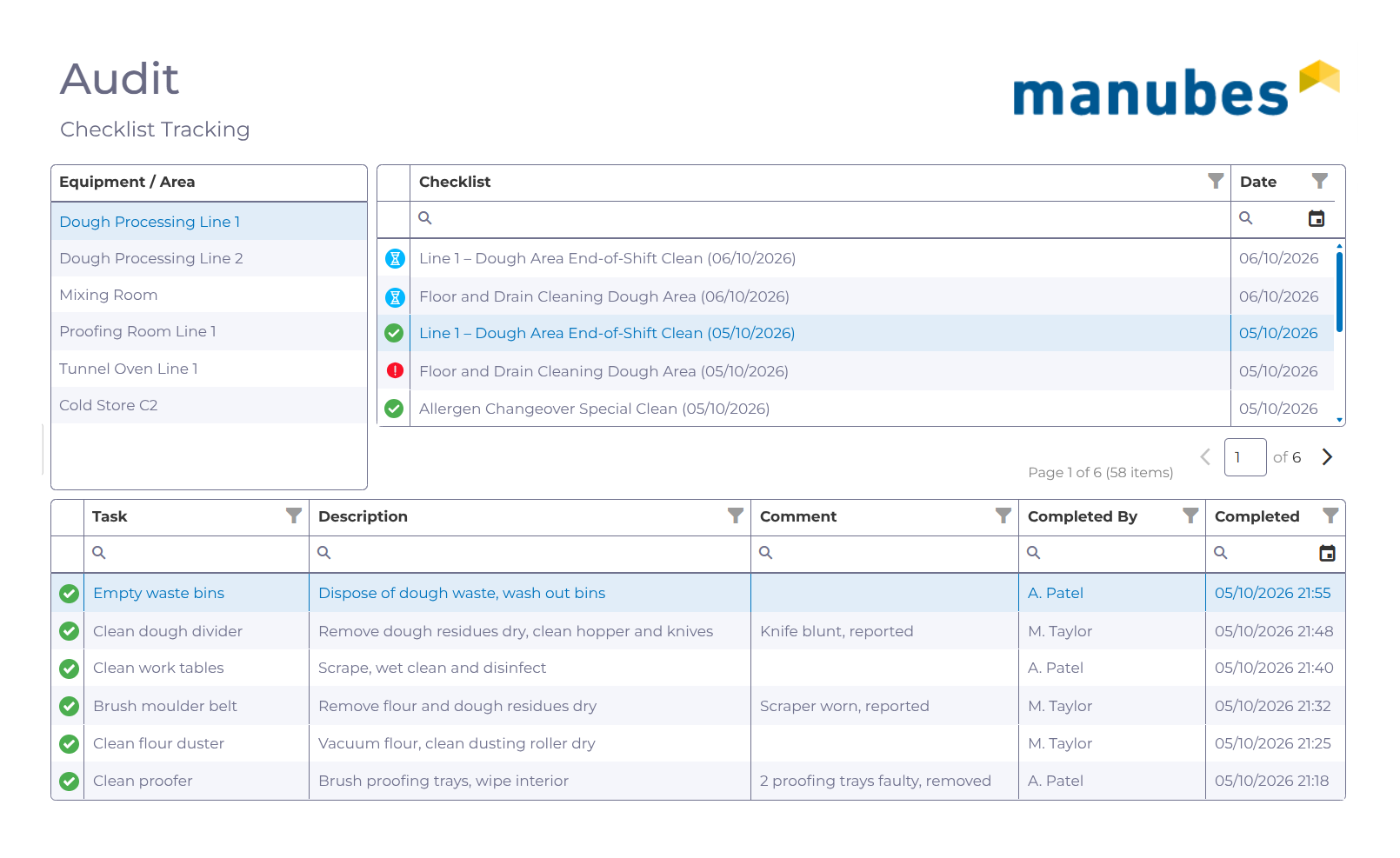Click the page number input field

pos(1245,457)
